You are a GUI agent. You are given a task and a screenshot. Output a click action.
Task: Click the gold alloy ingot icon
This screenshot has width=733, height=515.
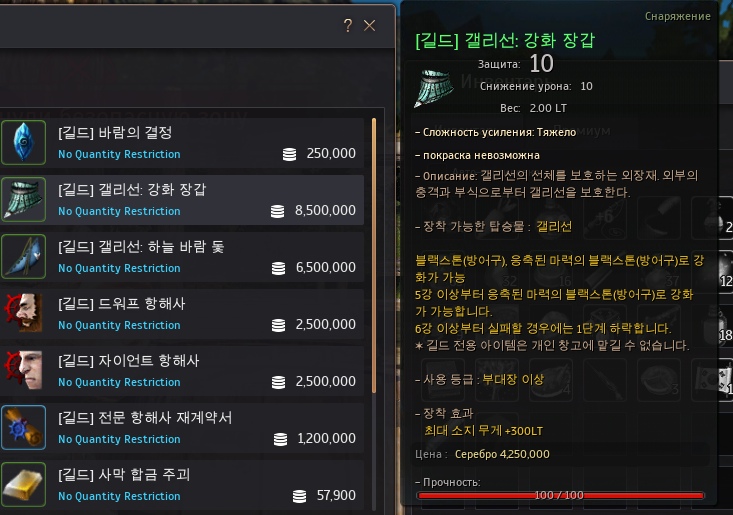point(23,484)
